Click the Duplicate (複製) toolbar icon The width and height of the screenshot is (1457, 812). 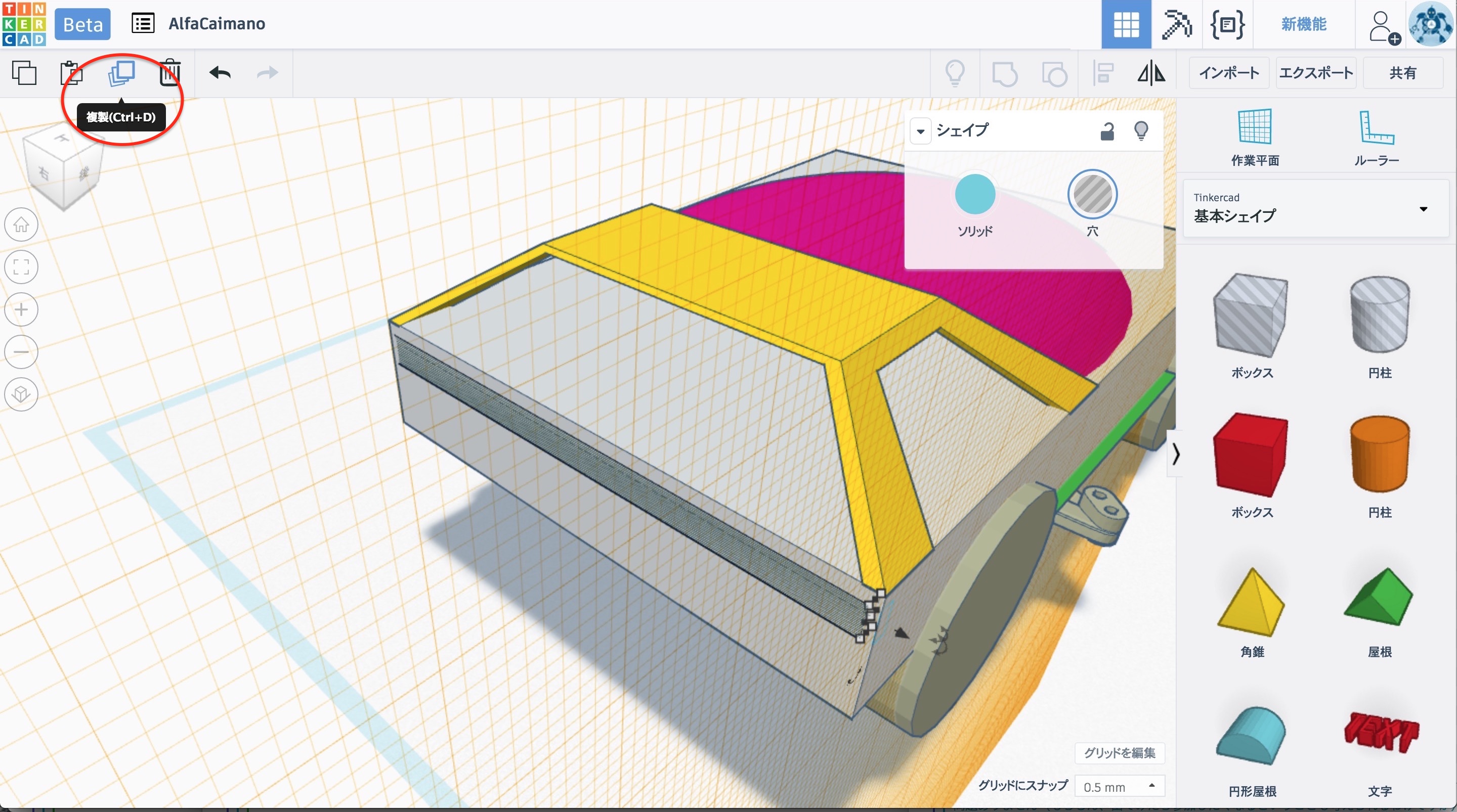121,73
